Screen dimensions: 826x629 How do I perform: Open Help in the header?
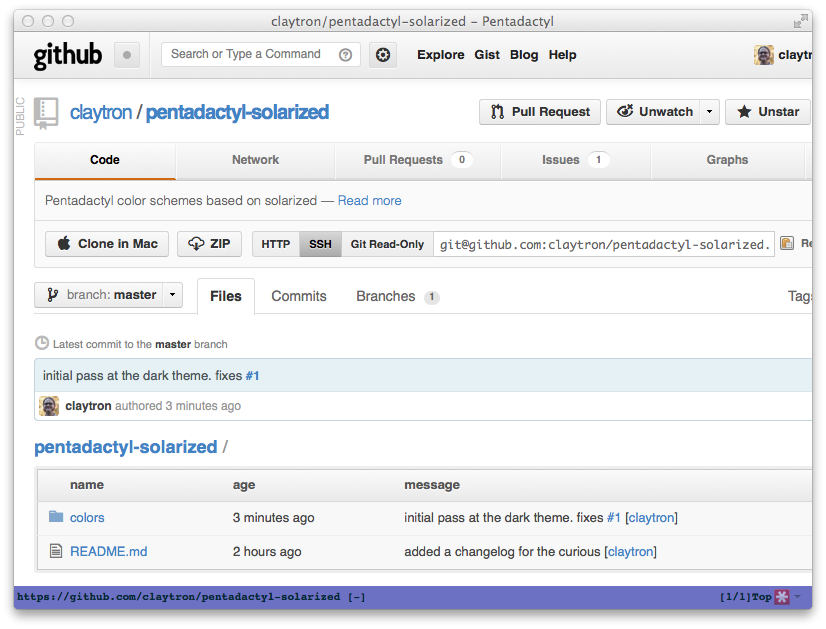(x=563, y=55)
